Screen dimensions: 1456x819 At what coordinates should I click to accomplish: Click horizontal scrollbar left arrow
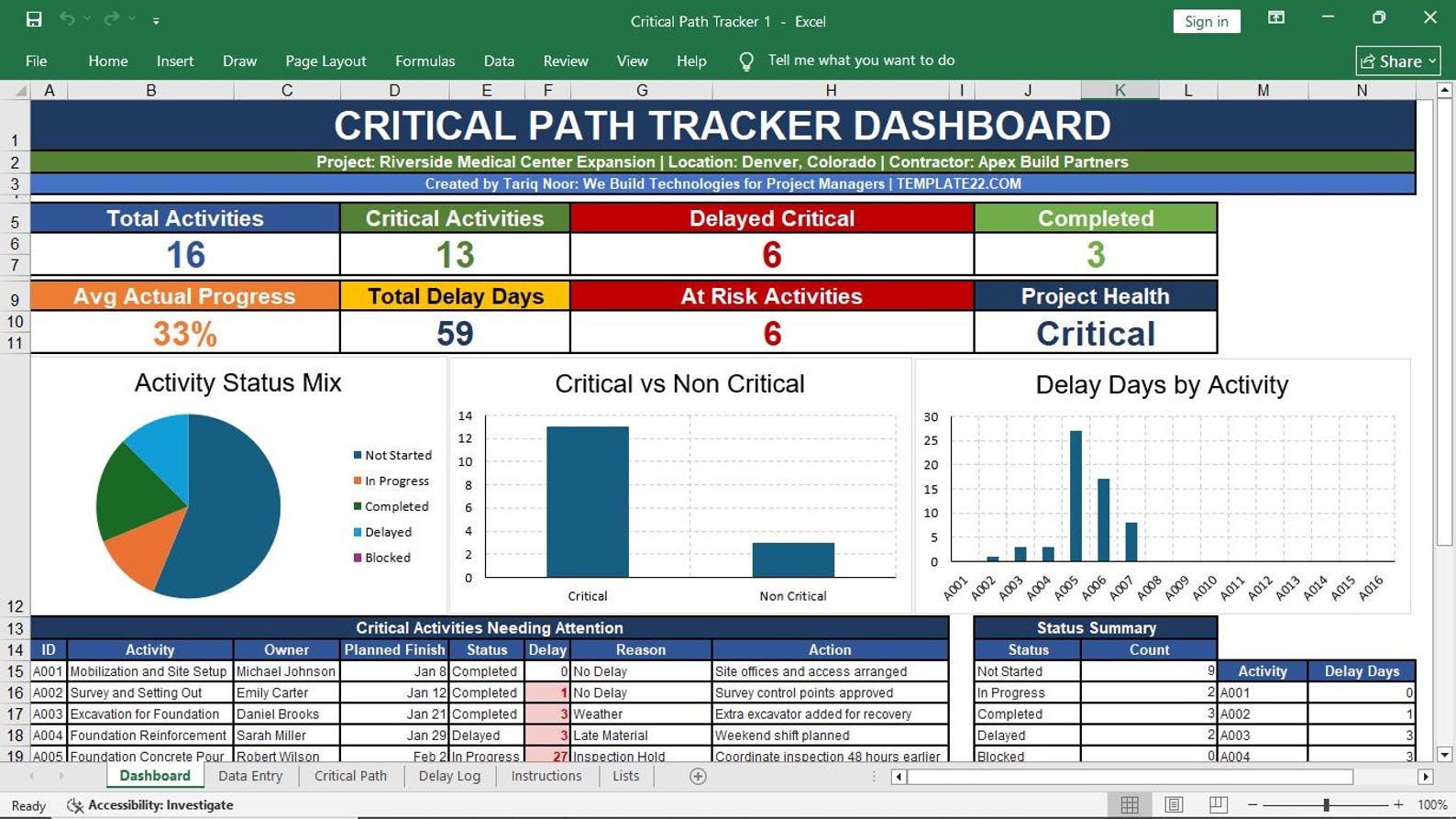coord(899,777)
